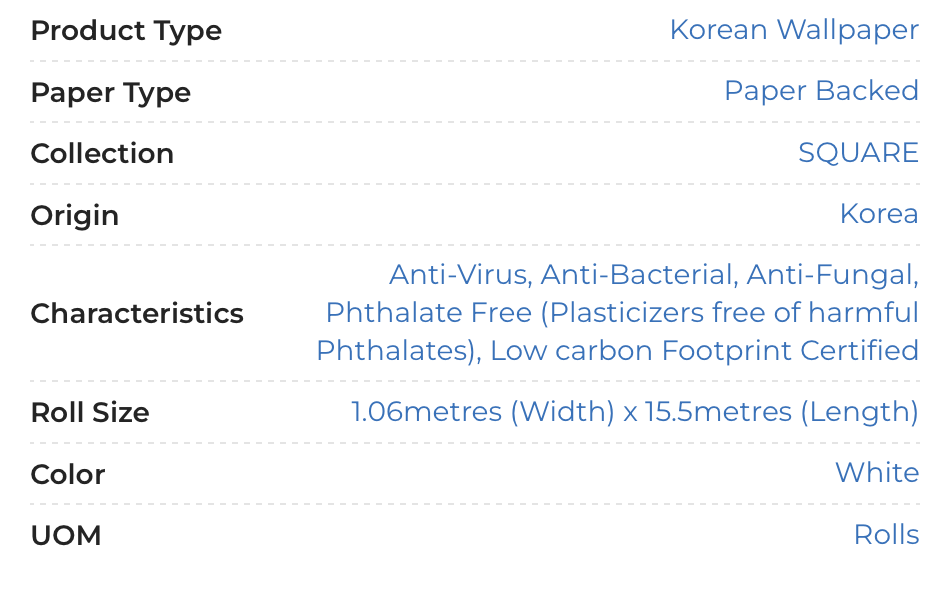Click the Color label
950x590 pixels.
pyautogui.click(x=68, y=474)
